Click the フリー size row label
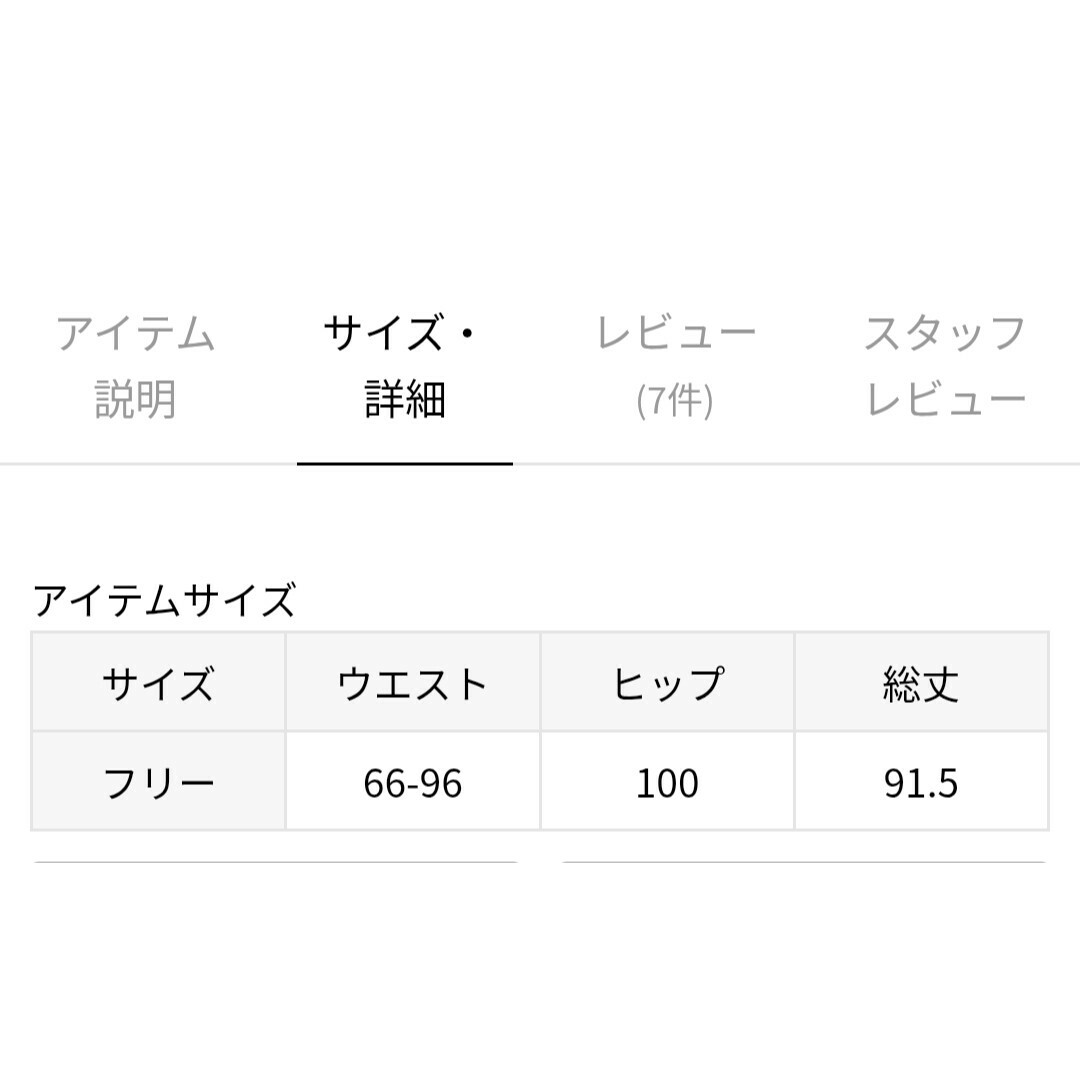 click(x=158, y=781)
